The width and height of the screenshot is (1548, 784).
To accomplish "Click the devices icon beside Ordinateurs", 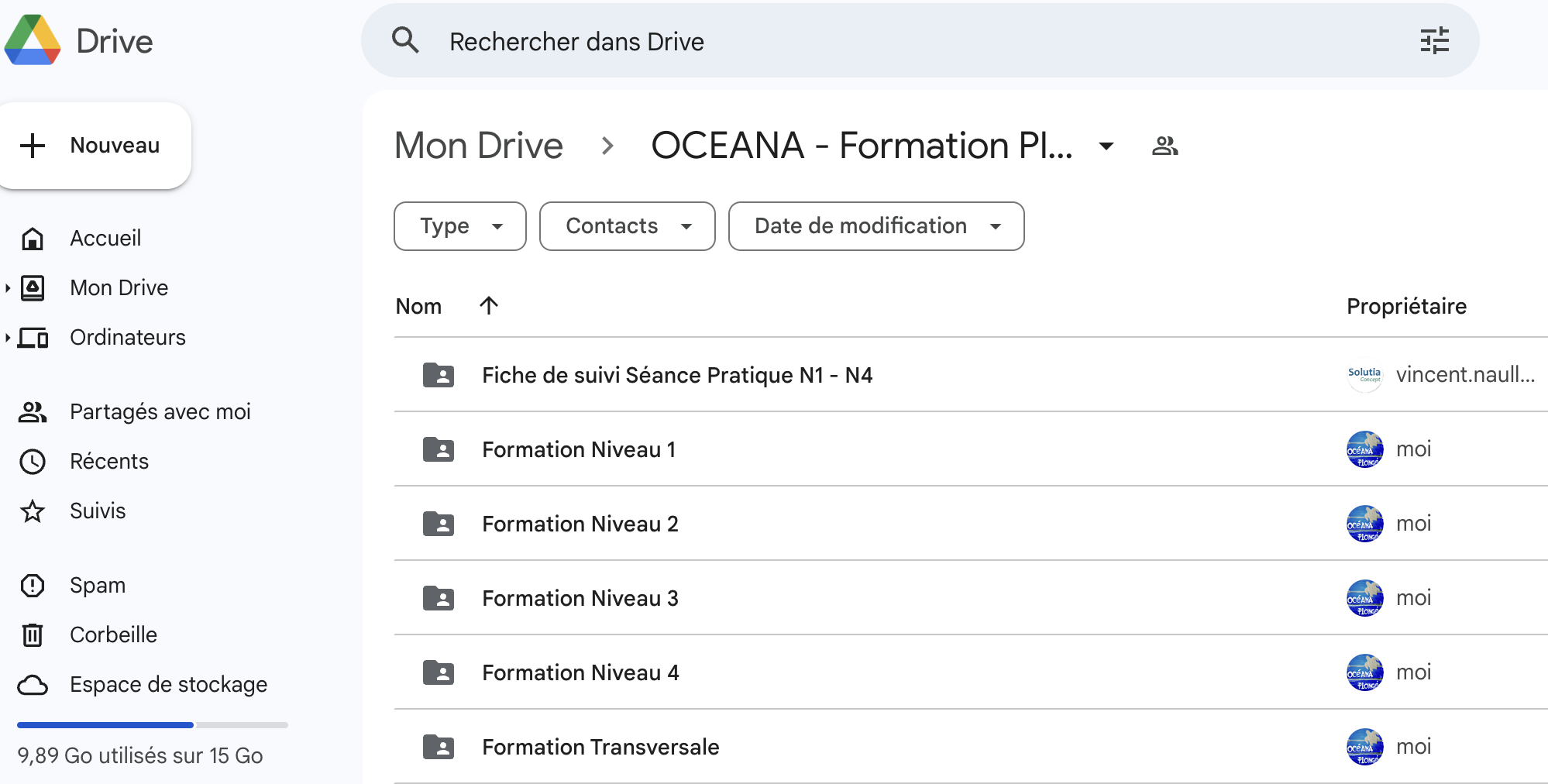I will [33, 338].
